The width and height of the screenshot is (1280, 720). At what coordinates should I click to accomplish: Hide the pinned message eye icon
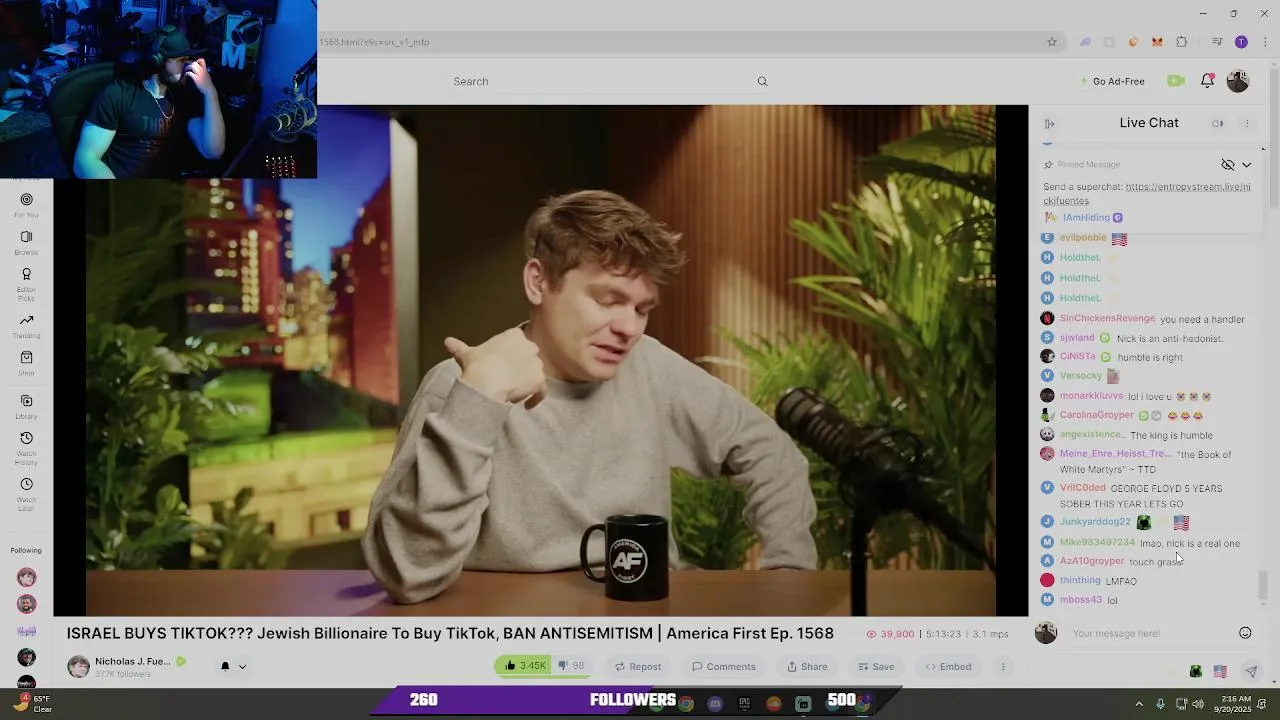click(1228, 165)
